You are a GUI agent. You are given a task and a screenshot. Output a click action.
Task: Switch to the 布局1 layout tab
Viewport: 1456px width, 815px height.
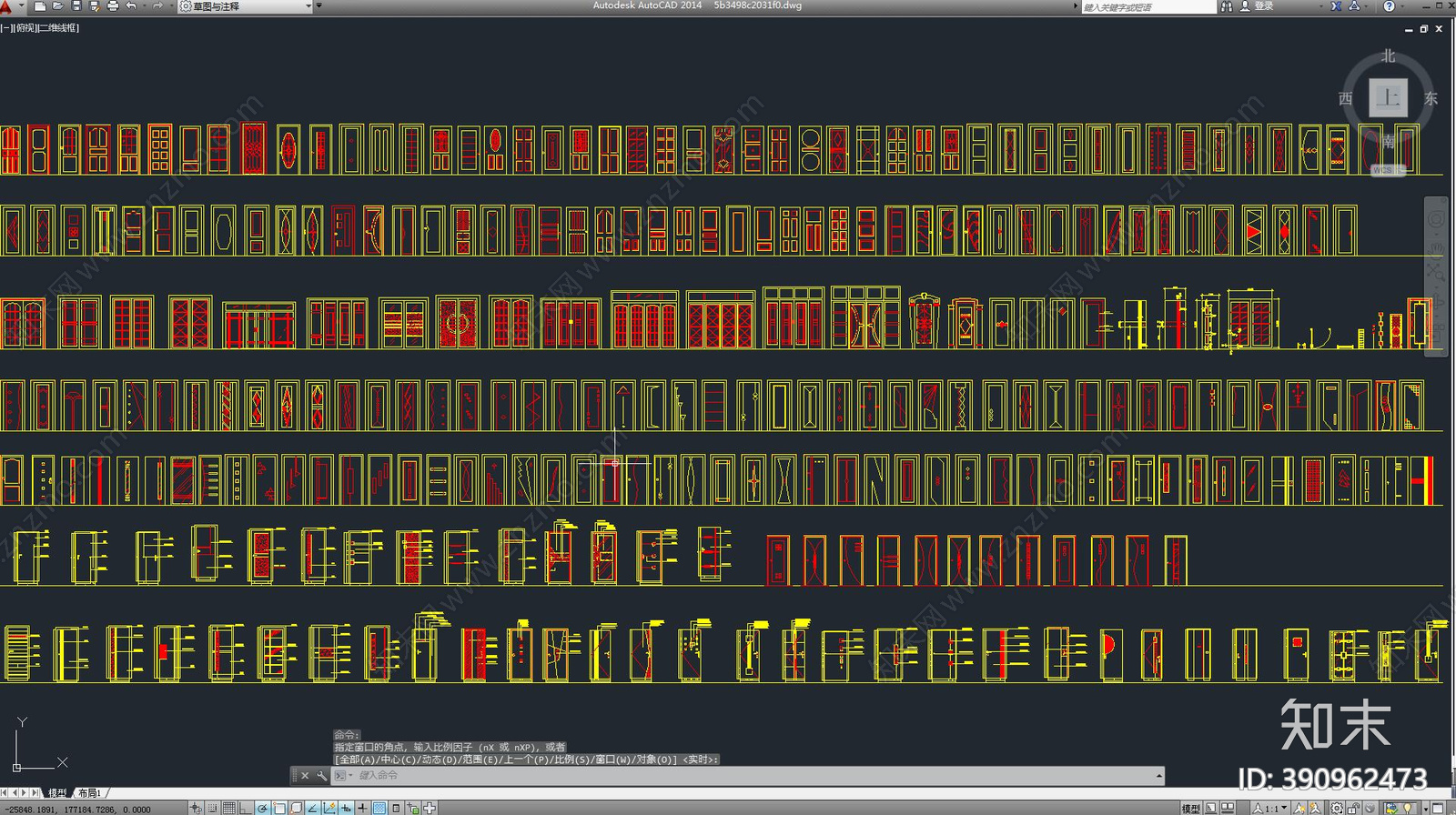click(89, 793)
